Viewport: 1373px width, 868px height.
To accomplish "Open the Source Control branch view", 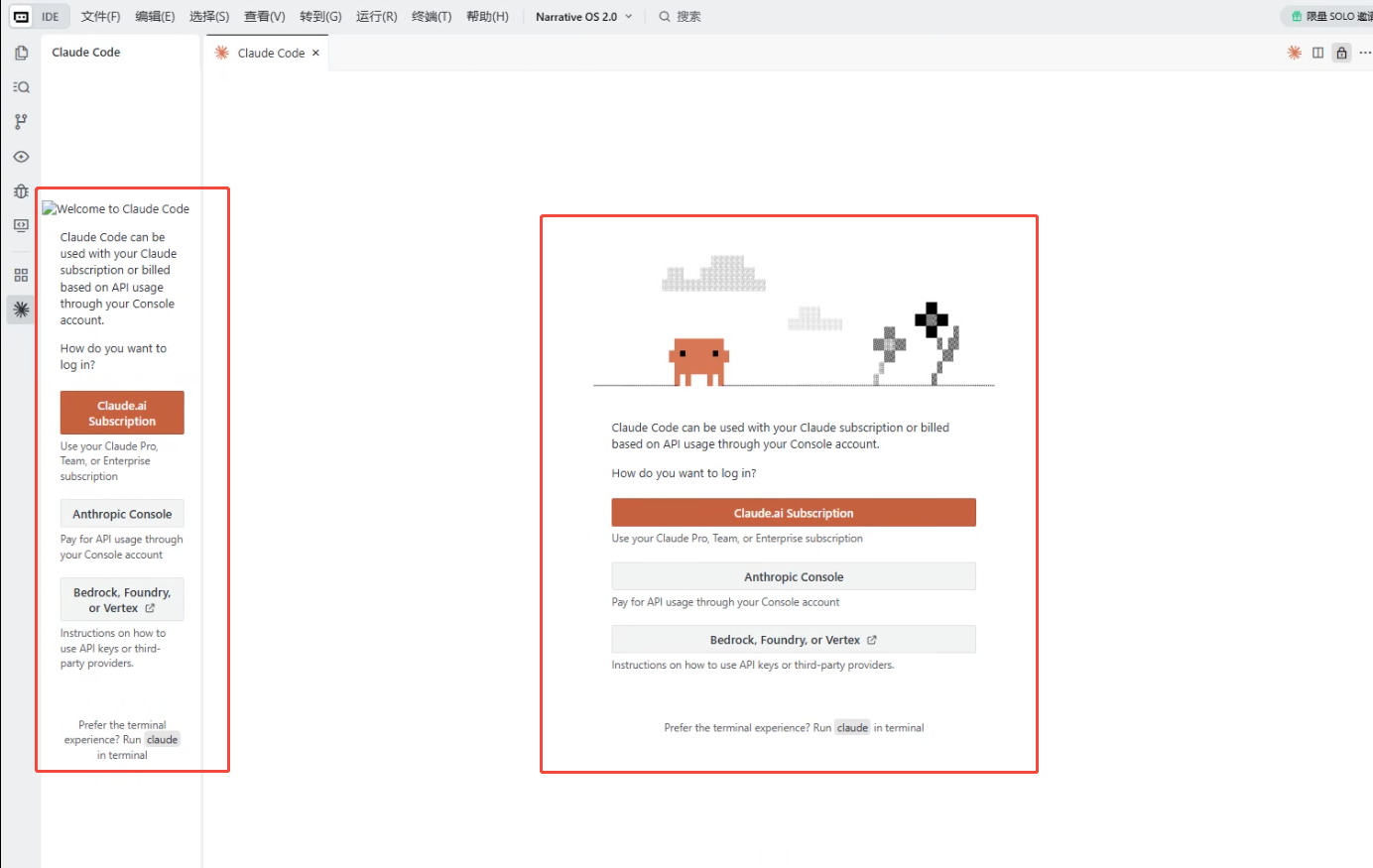I will point(21,122).
